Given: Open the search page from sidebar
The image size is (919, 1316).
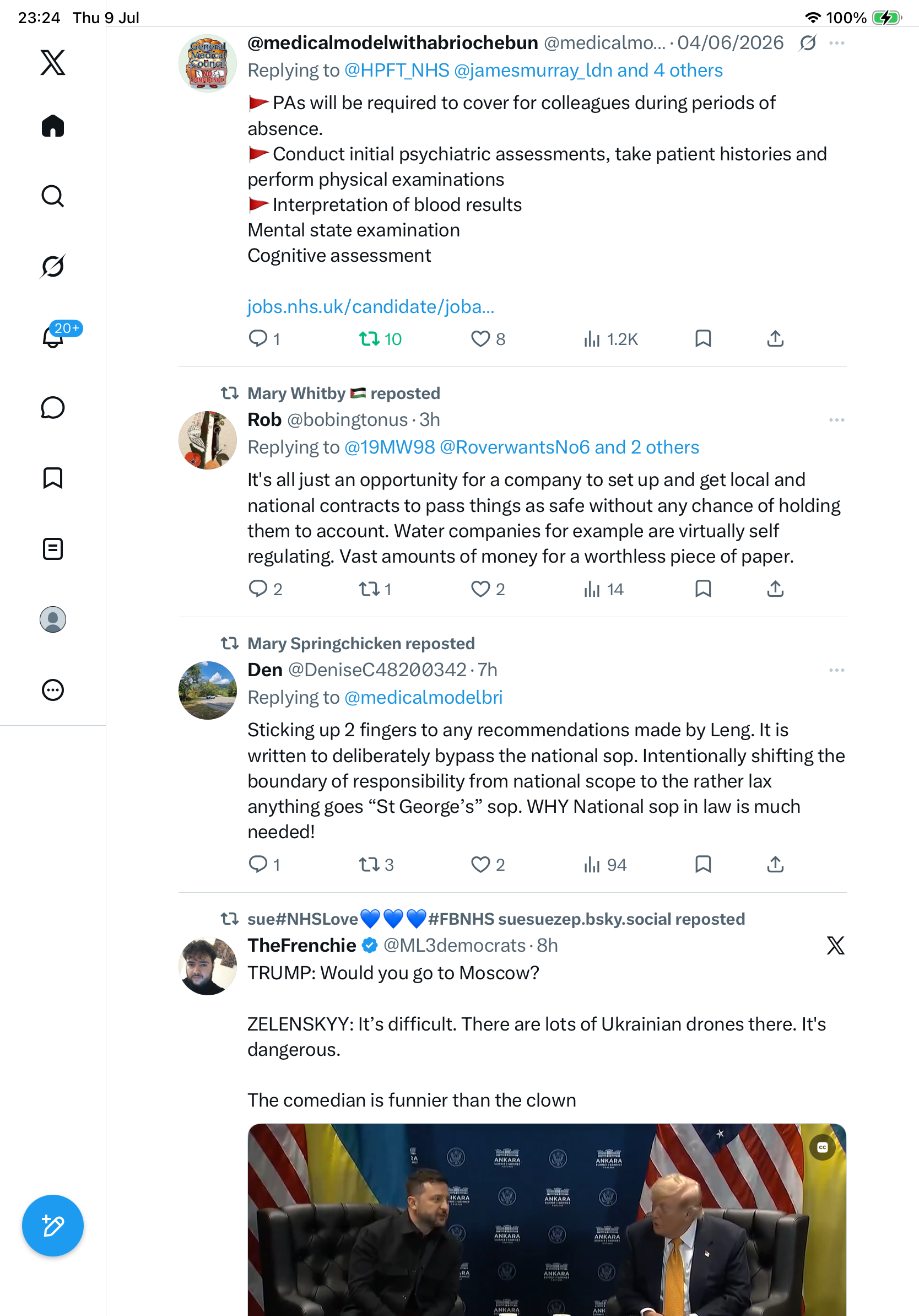Looking at the screenshot, I should coord(53,196).
